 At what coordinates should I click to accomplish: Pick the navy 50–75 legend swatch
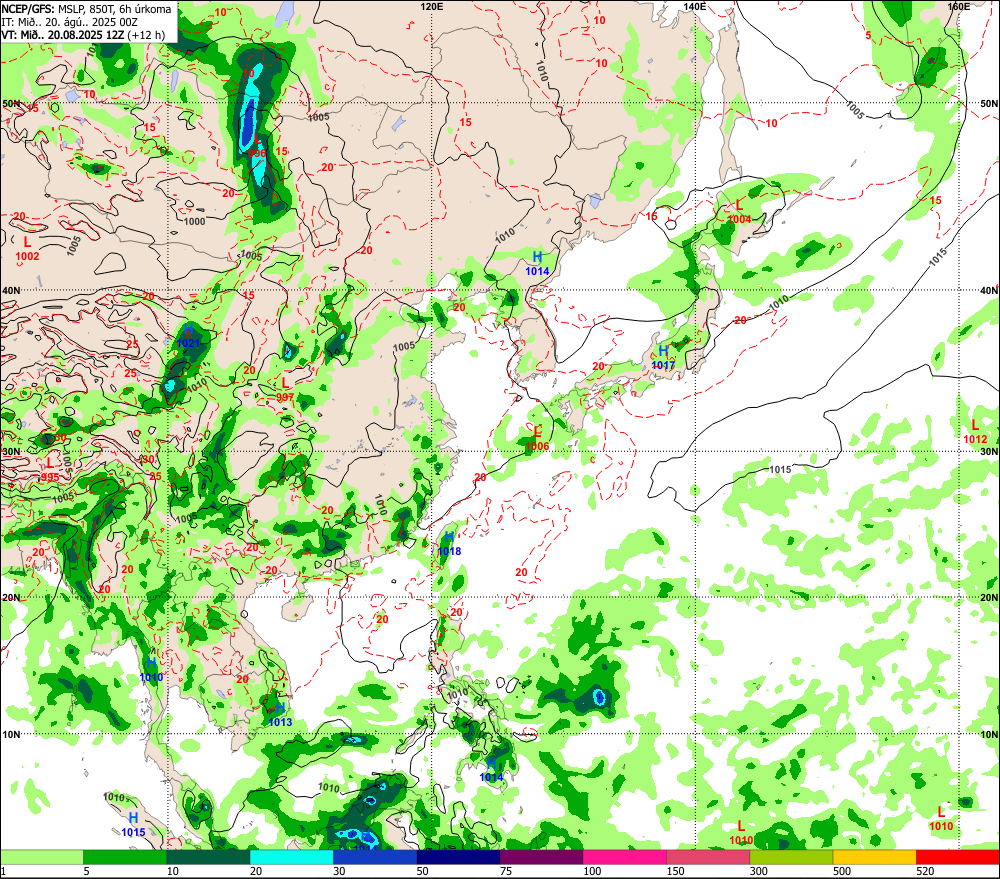click(x=459, y=857)
